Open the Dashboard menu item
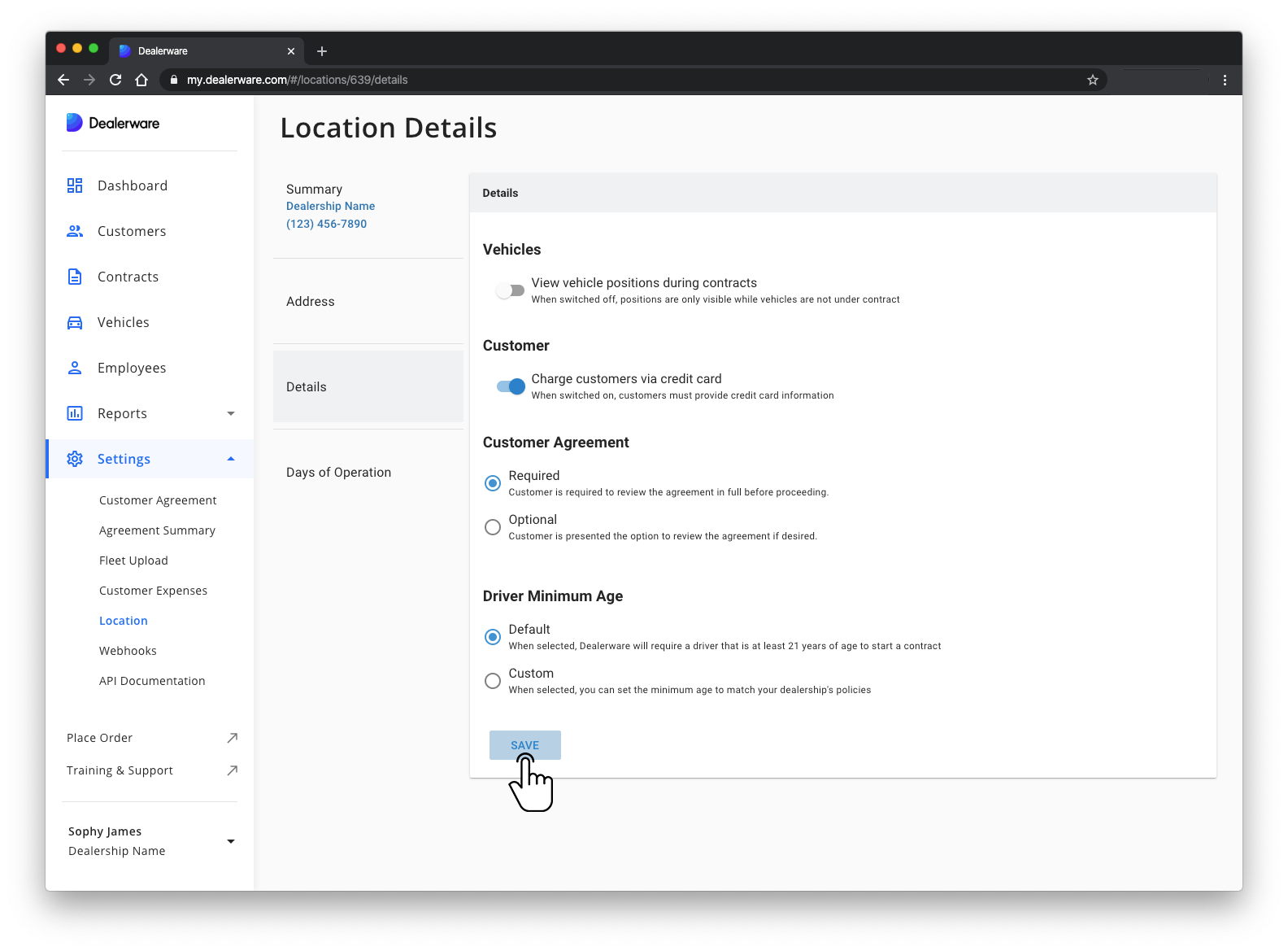 (x=133, y=185)
